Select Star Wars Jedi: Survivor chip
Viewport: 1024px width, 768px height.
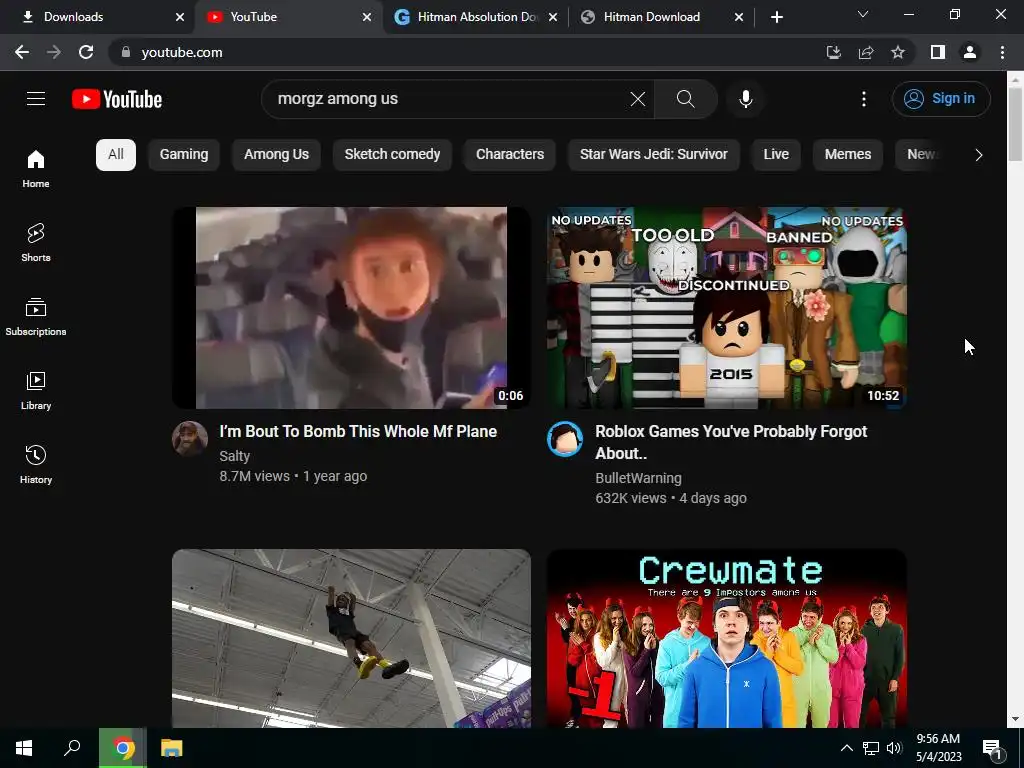pos(654,155)
